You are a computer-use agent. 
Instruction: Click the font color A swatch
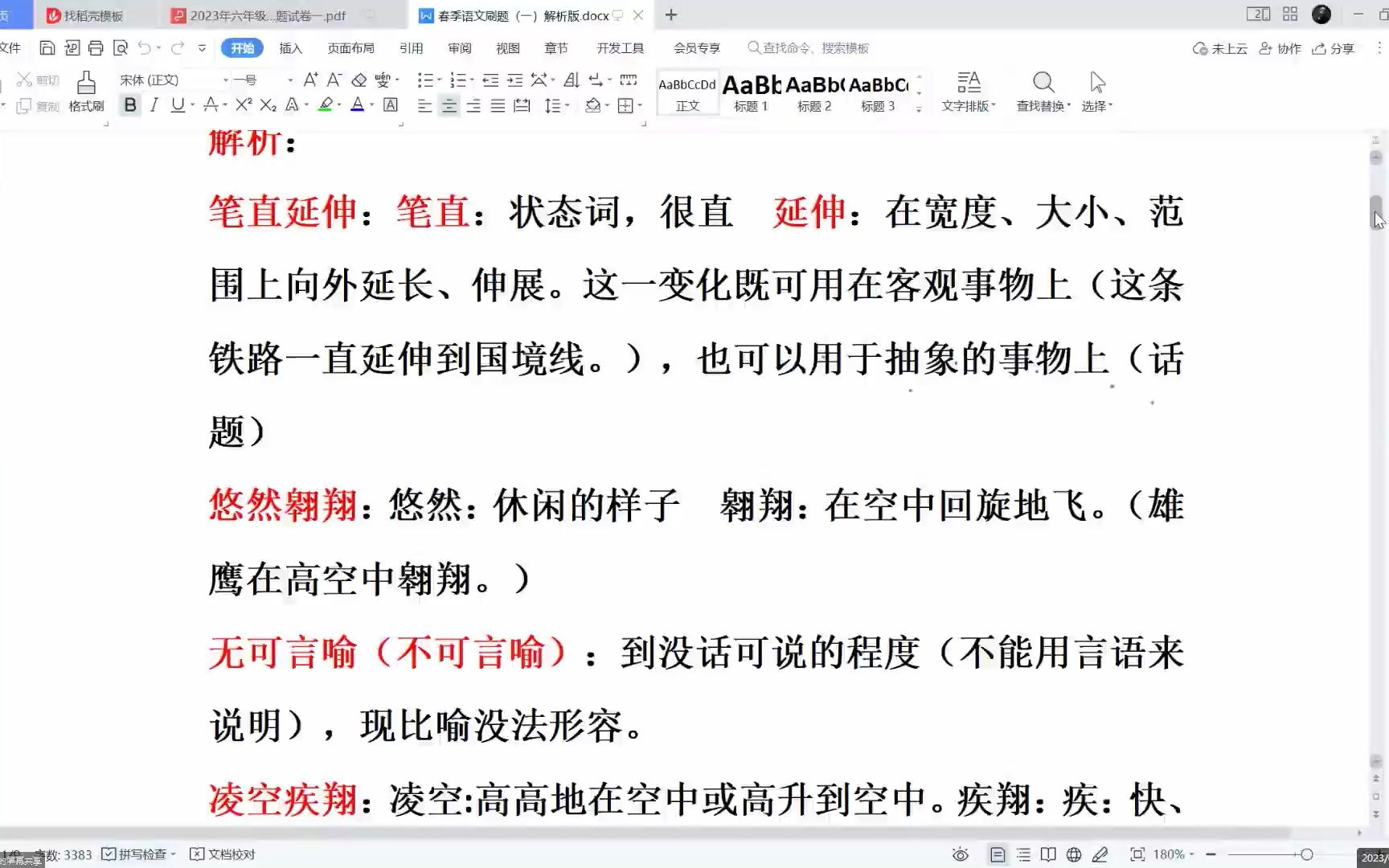358,105
